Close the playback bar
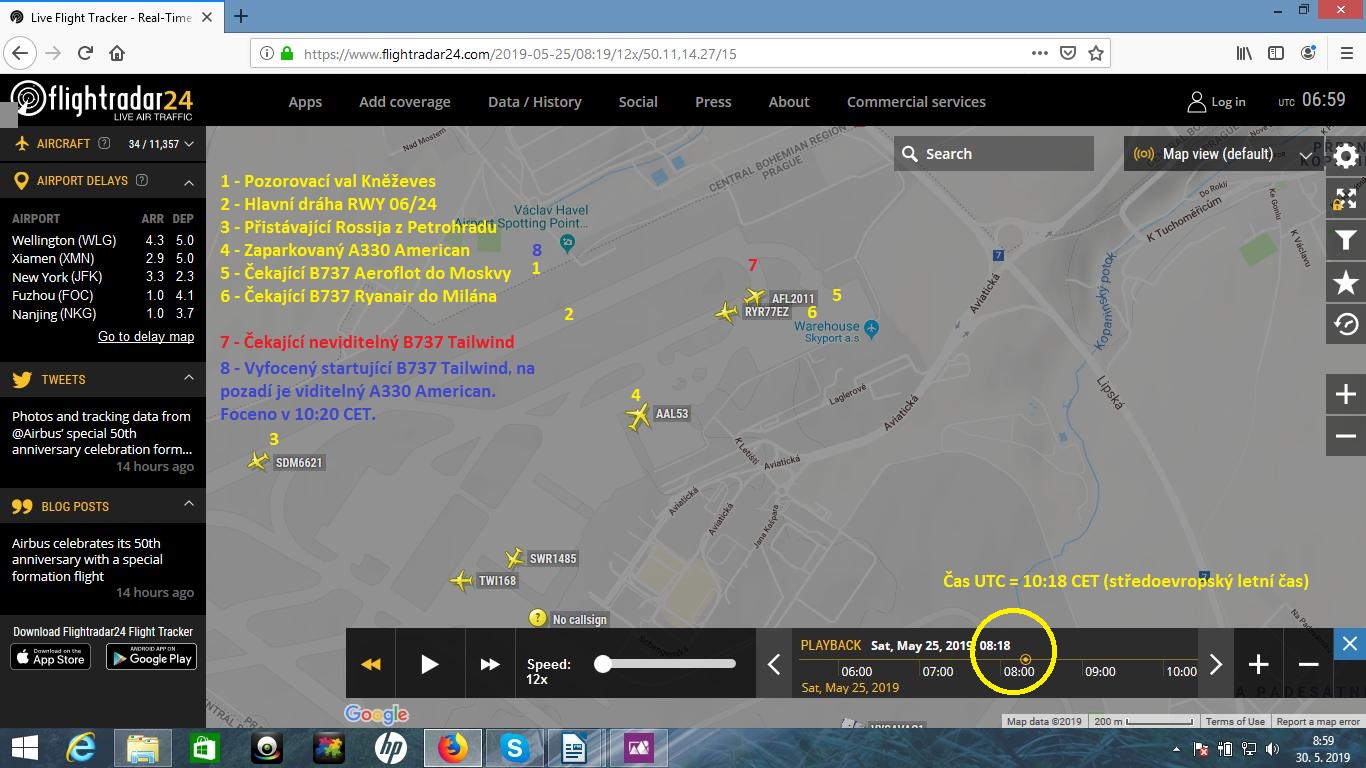This screenshot has width=1366, height=768. coord(1349,643)
